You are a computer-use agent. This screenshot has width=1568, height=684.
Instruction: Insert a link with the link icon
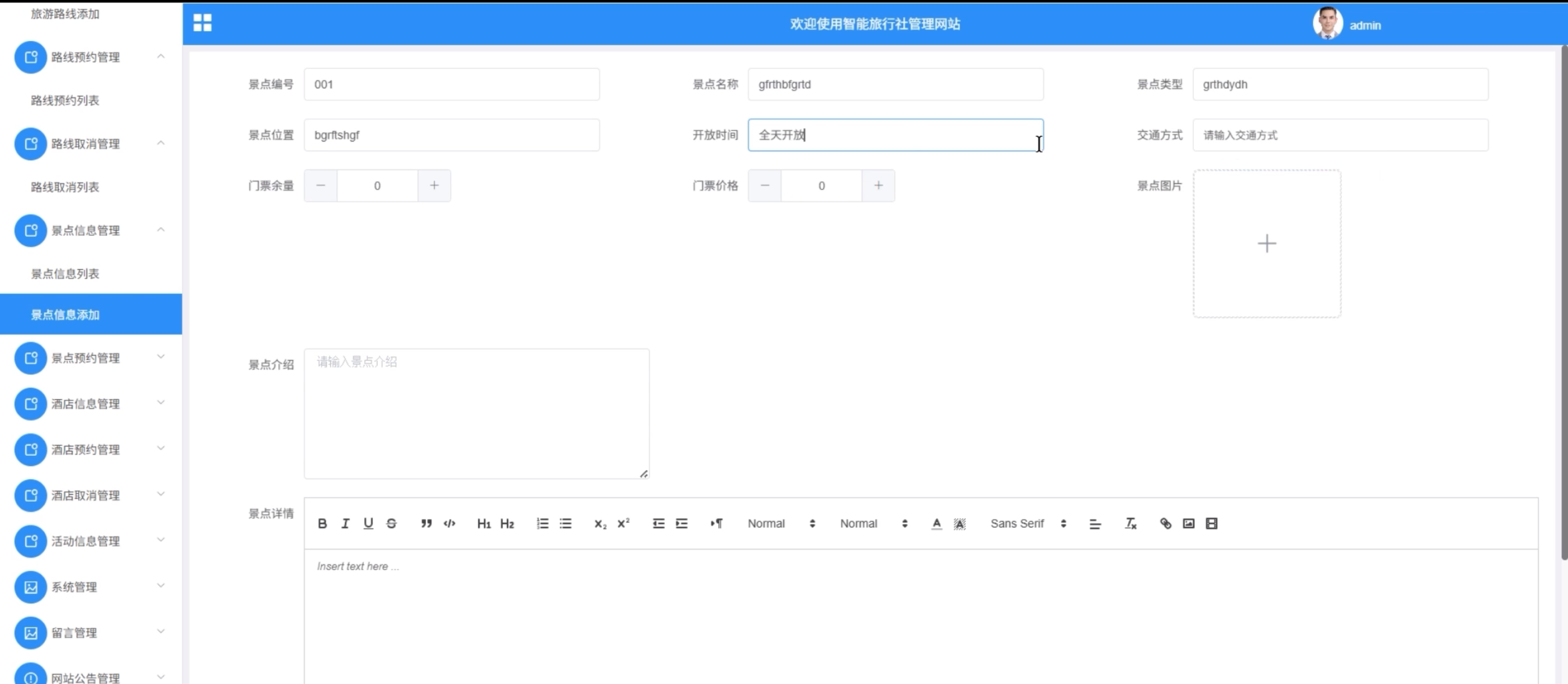click(1165, 523)
